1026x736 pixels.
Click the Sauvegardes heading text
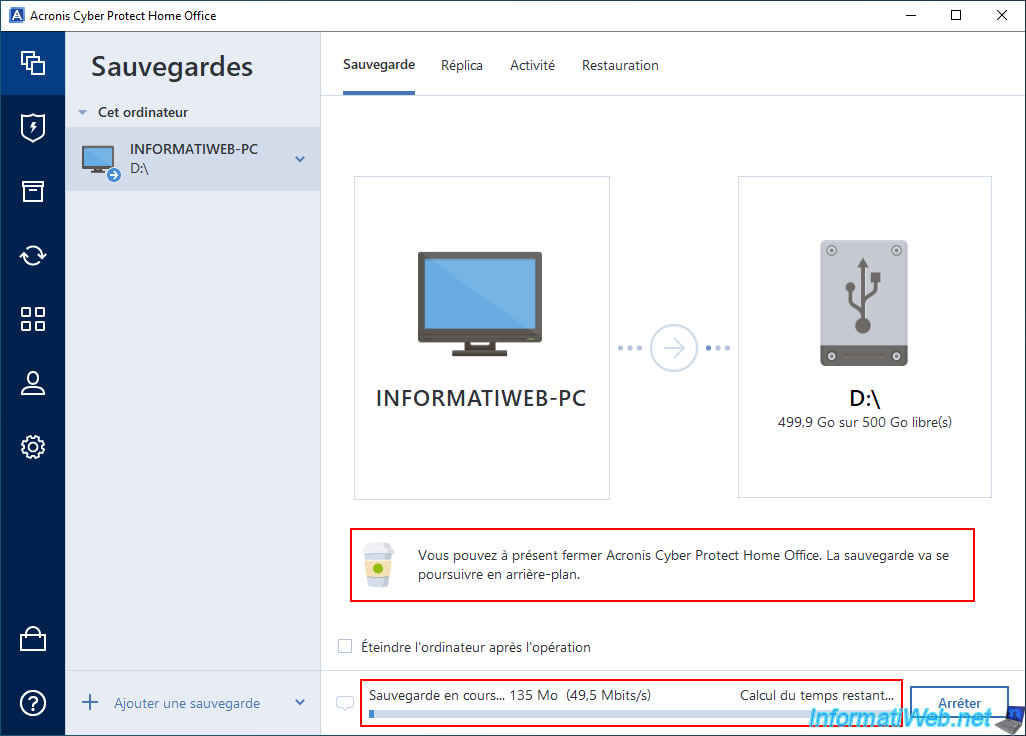tap(172, 67)
